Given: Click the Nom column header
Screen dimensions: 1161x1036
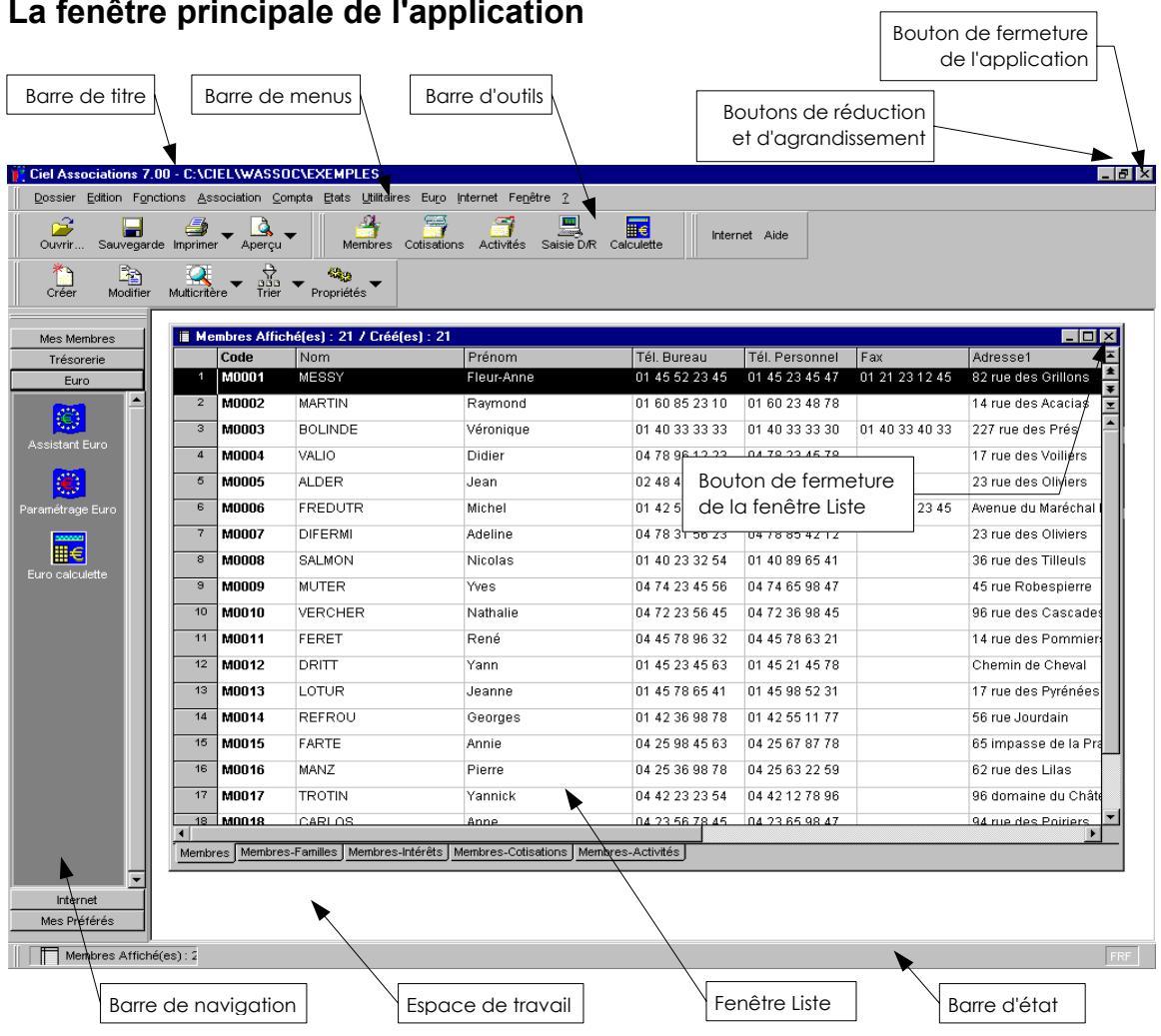Looking at the screenshot, I should tap(379, 357).
